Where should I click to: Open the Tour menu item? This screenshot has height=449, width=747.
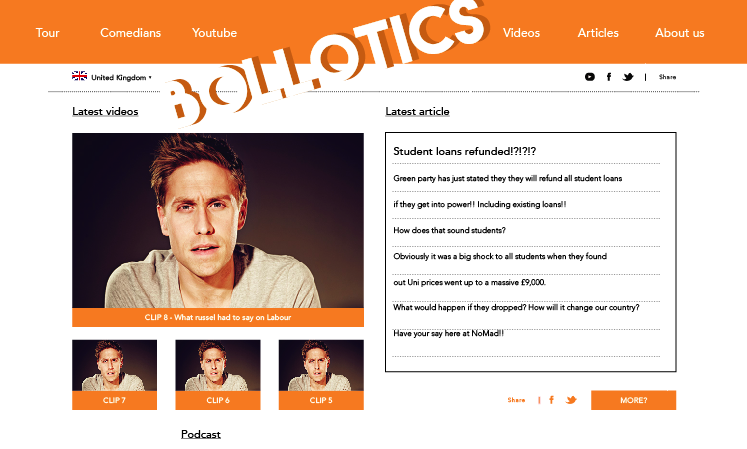pos(47,33)
